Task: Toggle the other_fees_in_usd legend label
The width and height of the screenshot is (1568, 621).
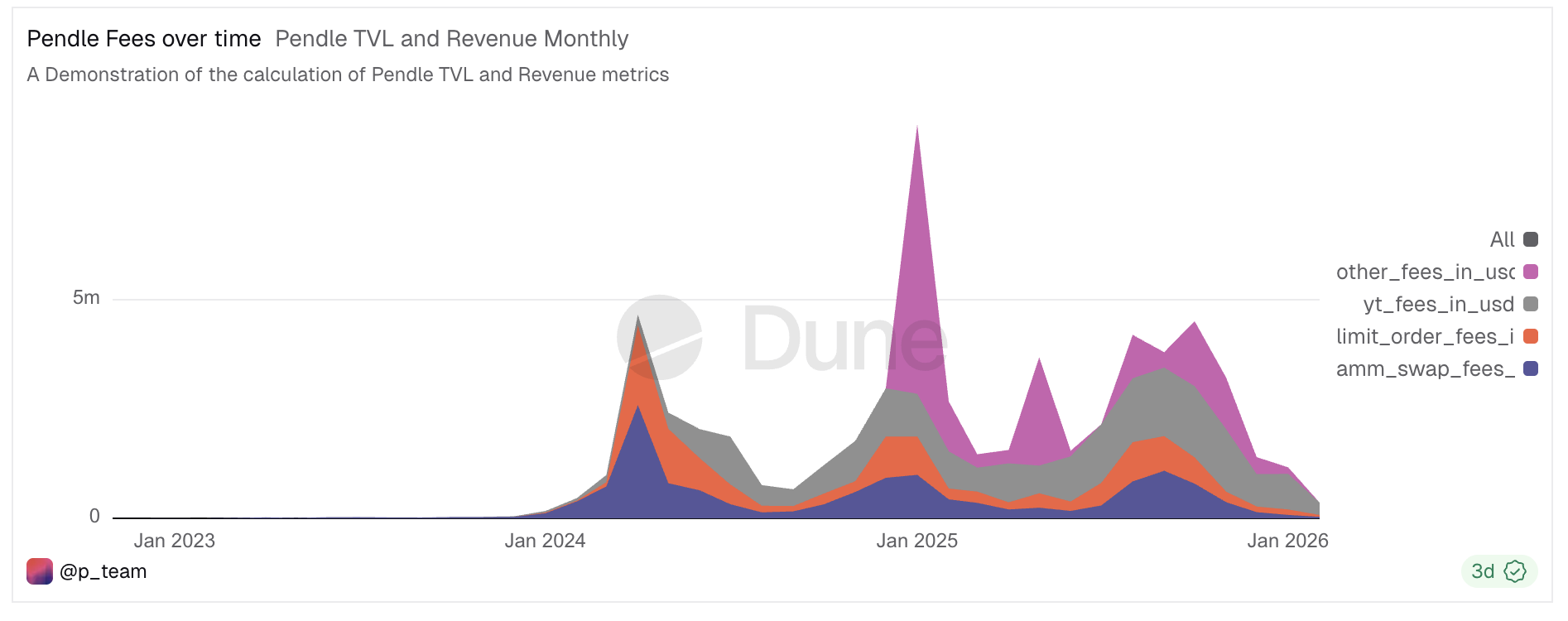Action: click(1425, 272)
